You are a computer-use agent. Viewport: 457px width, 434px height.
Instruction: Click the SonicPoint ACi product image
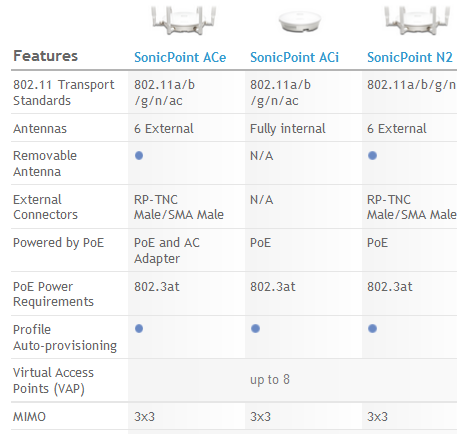point(300,21)
